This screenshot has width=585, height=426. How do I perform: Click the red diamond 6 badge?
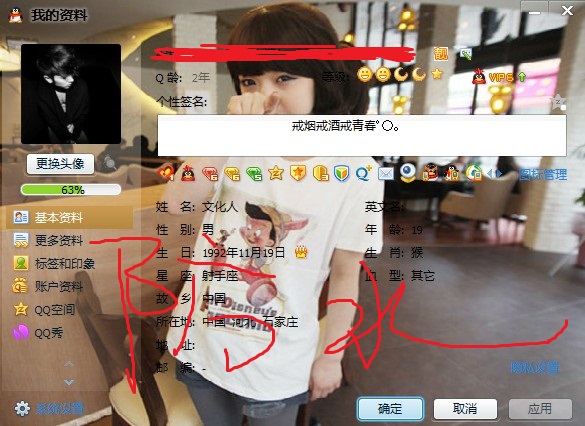tap(210, 174)
